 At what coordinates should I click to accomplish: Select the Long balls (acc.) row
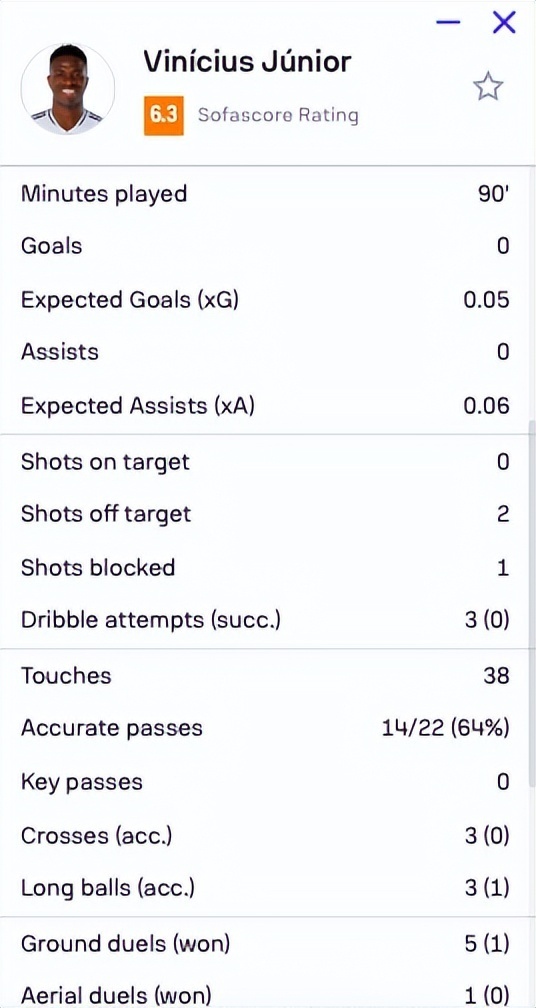(265, 888)
